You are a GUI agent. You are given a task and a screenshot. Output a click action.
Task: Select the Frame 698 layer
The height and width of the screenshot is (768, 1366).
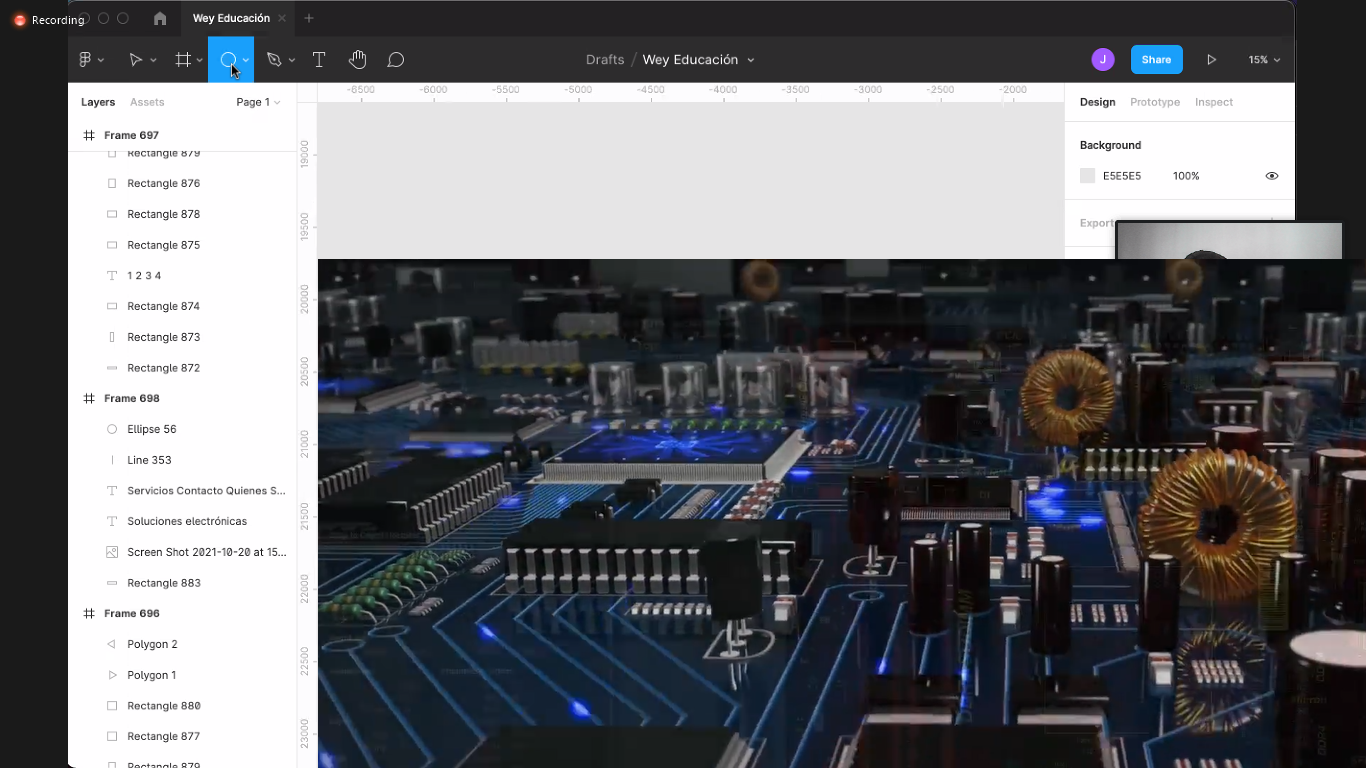[132, 398]
